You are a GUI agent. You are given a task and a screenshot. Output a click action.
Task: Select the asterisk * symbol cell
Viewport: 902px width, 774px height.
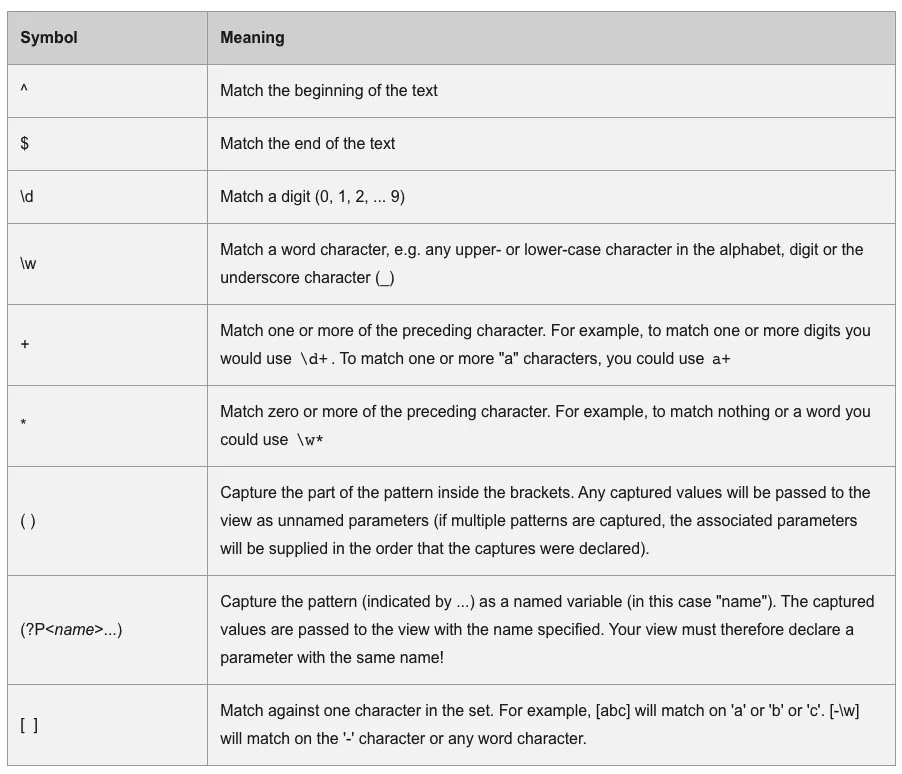24,426
